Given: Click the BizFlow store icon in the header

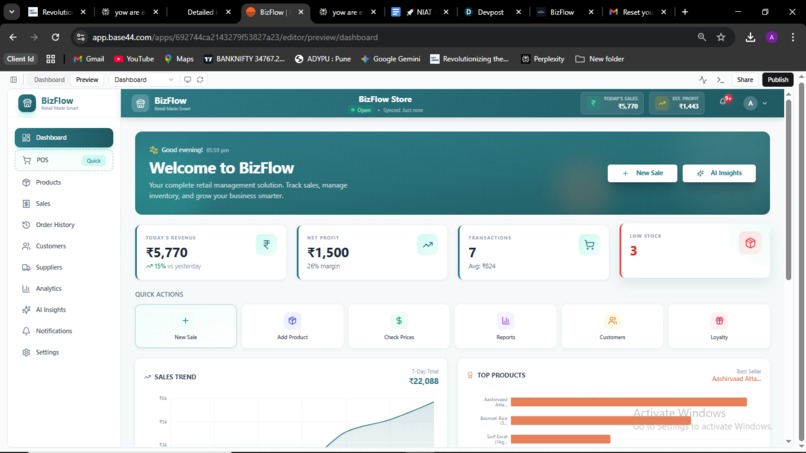Looking at the screenshot, I should click(x=140, y=103).
